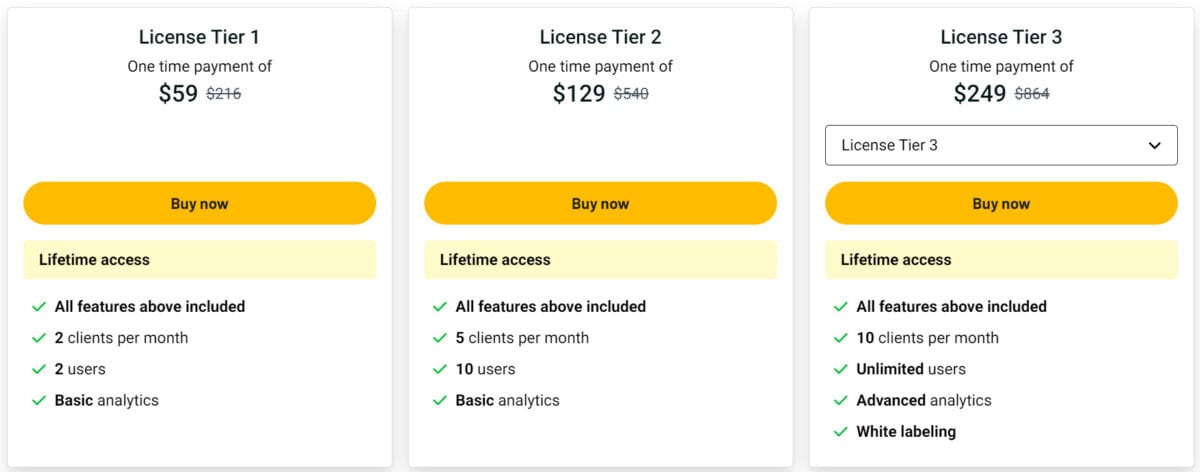The width and height of the screenshot is (1200, 472).
Task: Click the License Tier 2 heading
Action: pos(600,37)
